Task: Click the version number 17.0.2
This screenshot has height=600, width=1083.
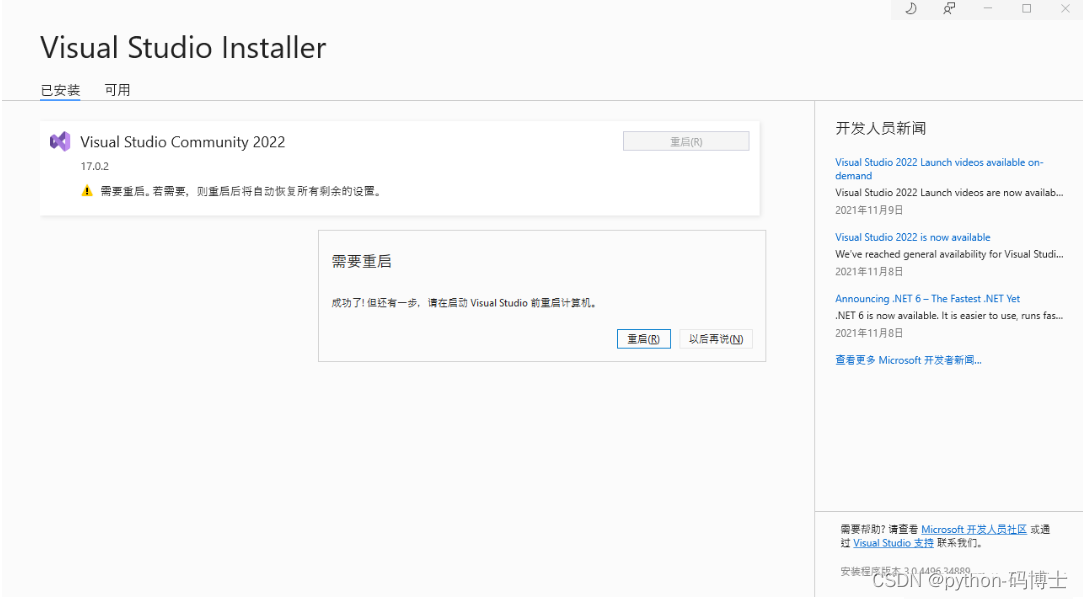Action: click(95, 166)
